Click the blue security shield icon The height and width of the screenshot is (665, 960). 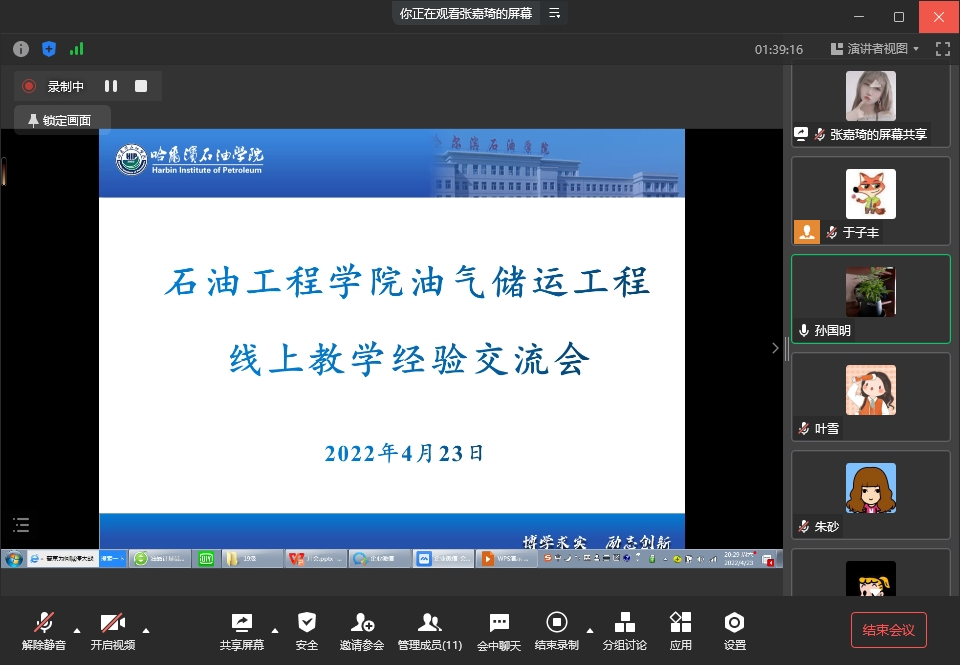[49, 48]
